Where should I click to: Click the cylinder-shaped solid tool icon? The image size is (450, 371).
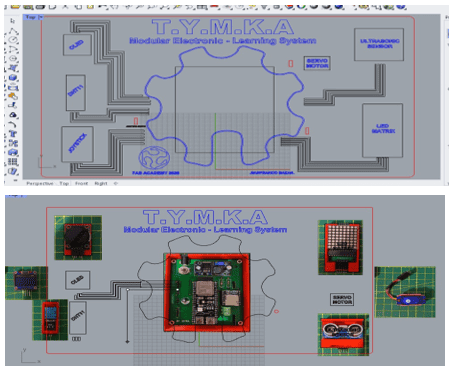click(13, 87)
